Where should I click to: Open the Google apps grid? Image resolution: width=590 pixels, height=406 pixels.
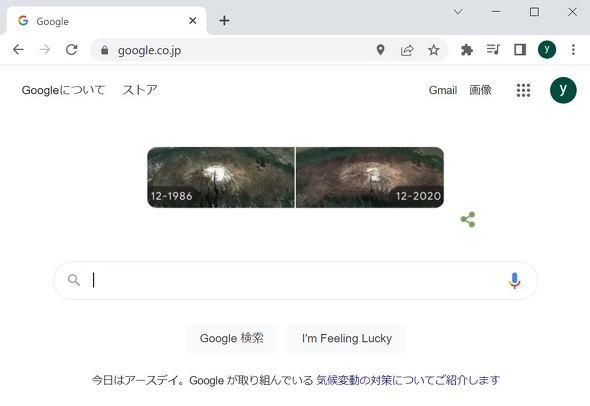point(523,90)
